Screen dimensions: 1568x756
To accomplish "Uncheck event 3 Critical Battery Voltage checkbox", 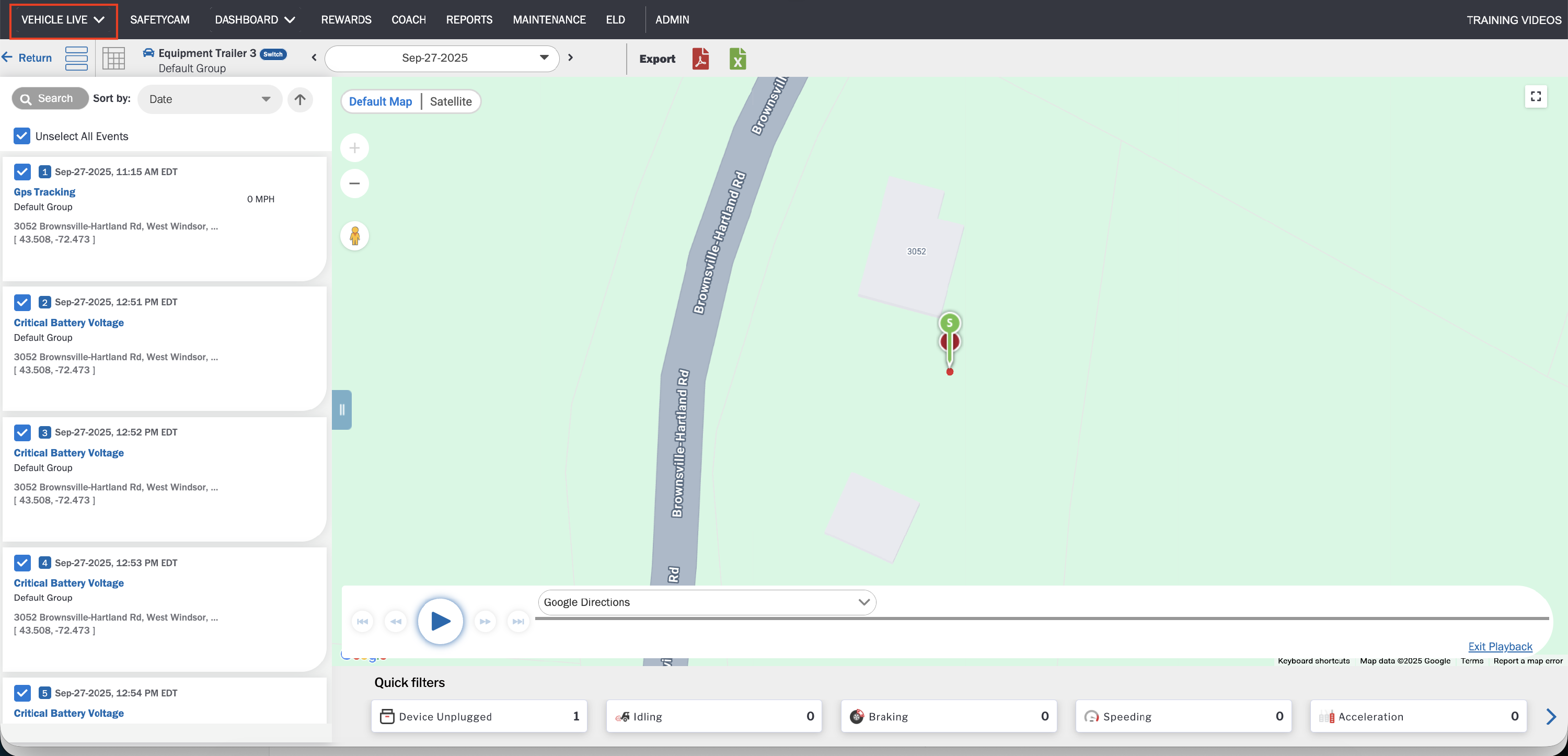I will pos(22,432).
